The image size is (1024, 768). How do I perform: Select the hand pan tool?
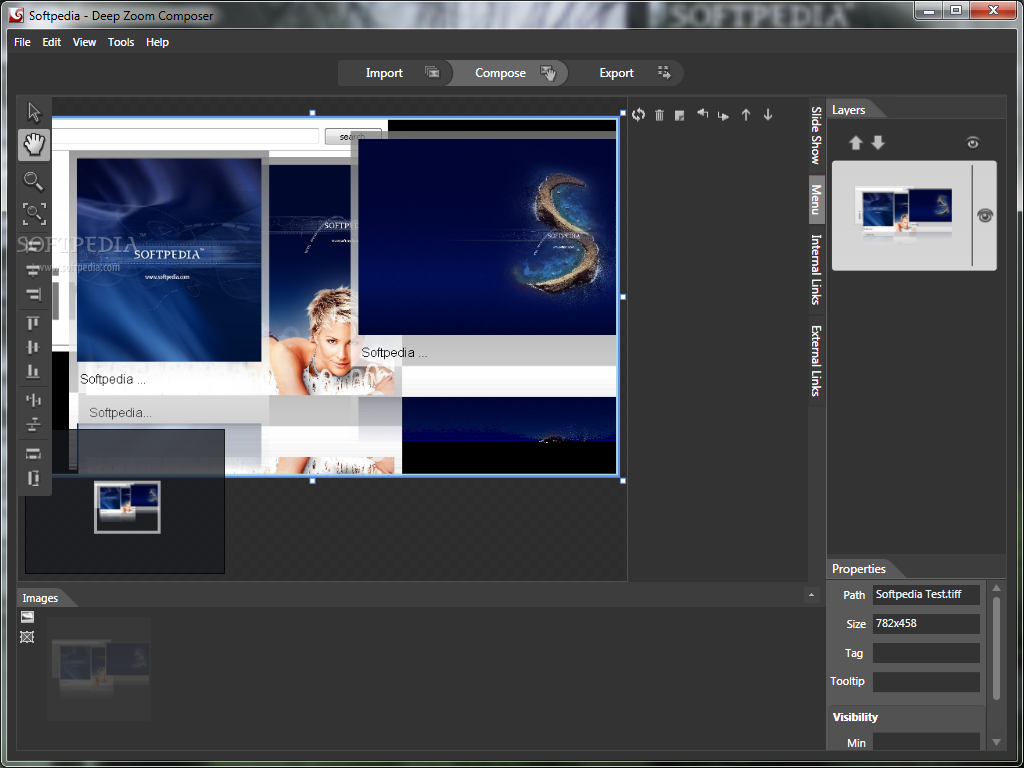34,144
